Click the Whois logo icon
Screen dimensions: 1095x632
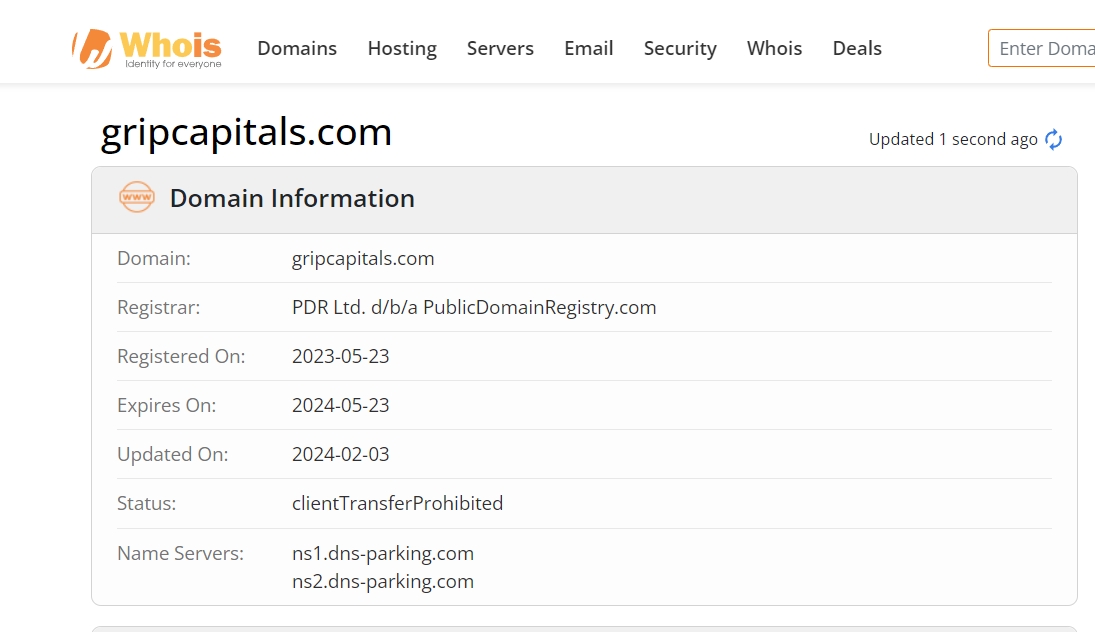pyautogui.click(x=92, y=48)
